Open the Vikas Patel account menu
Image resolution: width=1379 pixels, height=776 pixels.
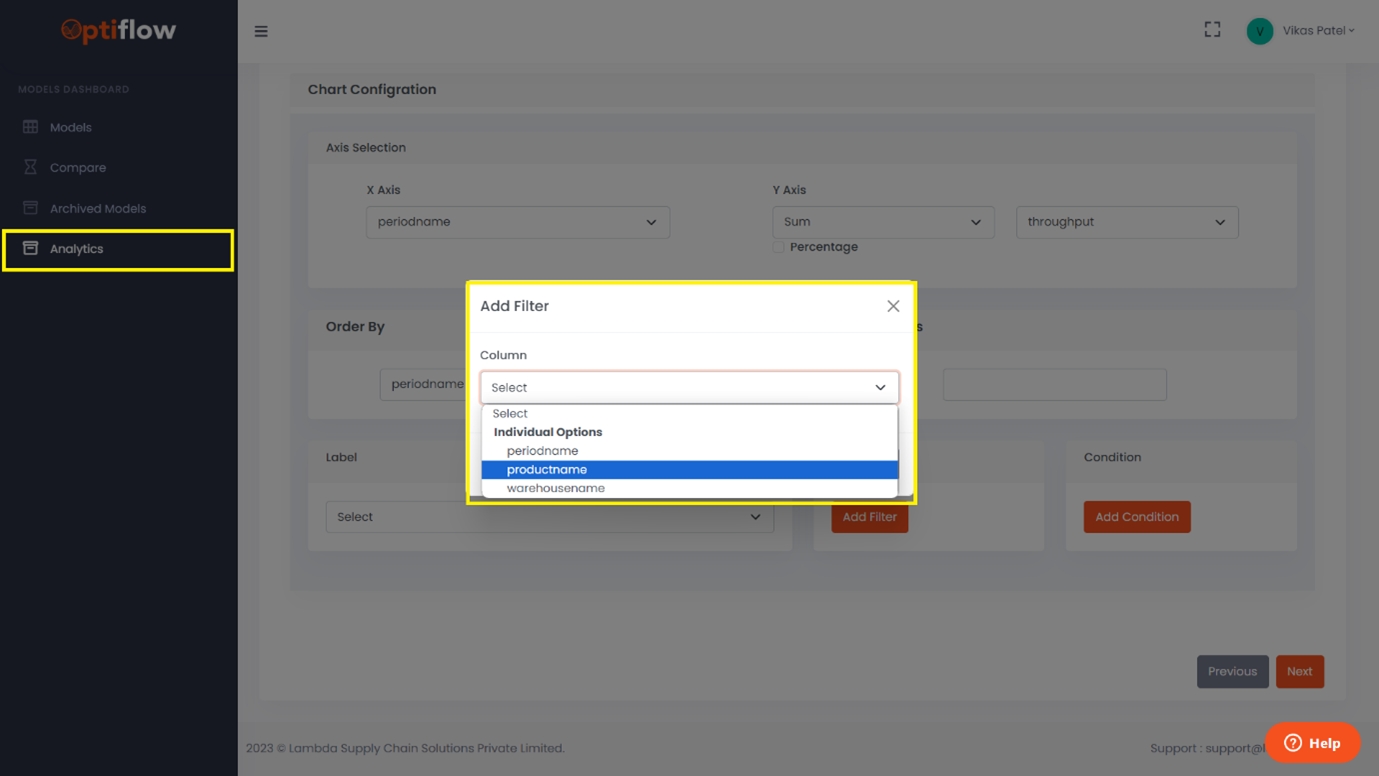coord(1301,30)
